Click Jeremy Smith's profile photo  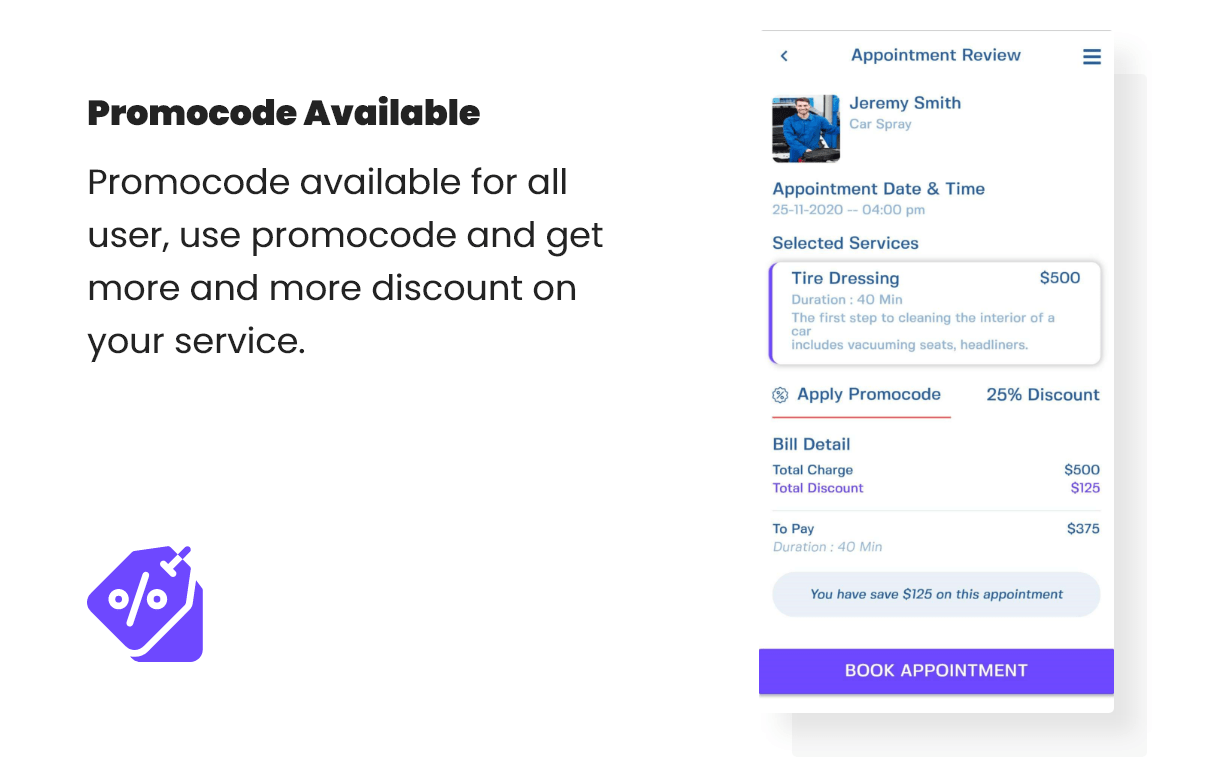pos(806,128)
